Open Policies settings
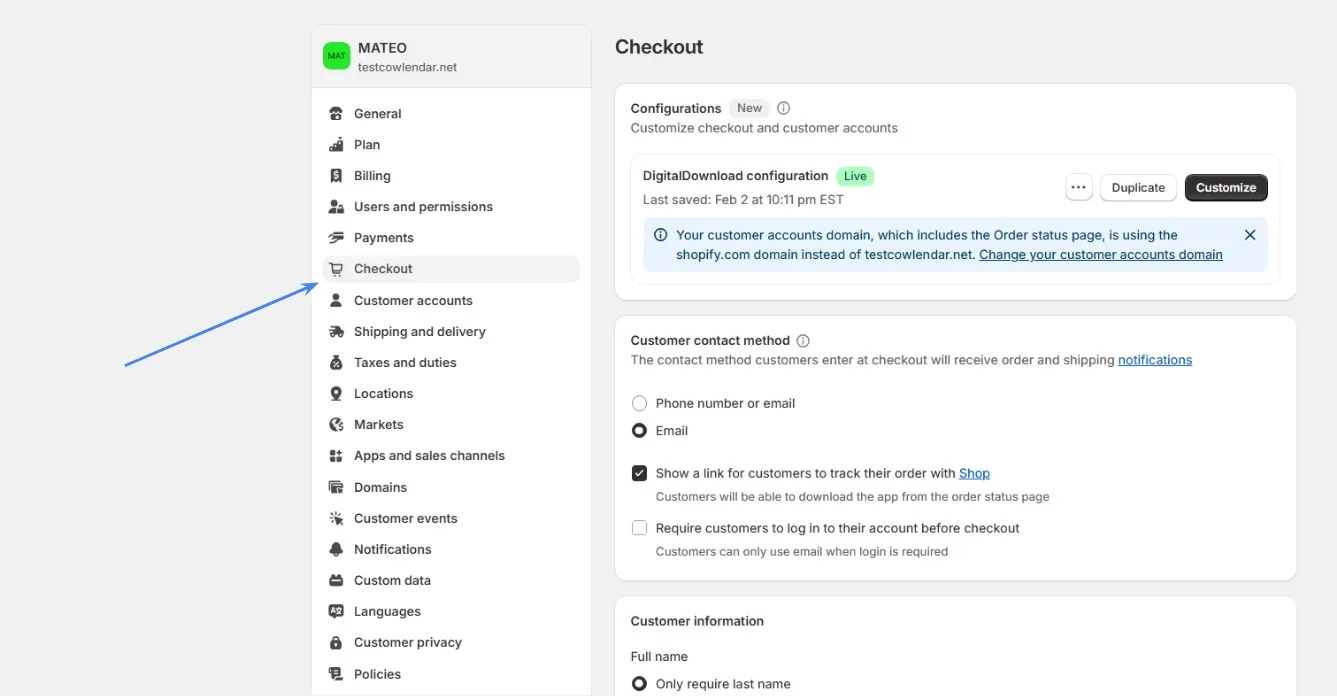This screenshot has height=696, width=1337. [x=451, y=674]
